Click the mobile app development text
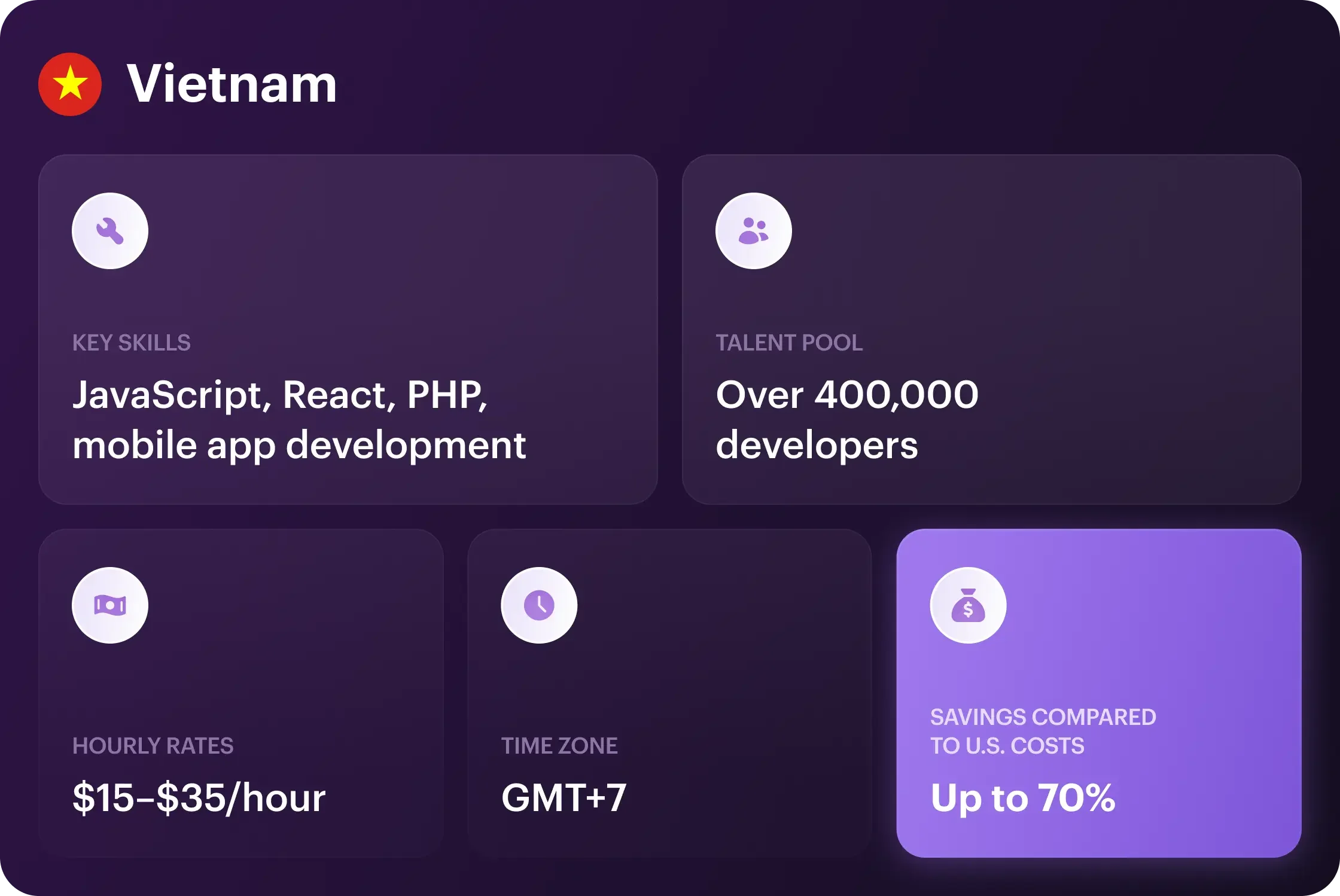This screenshot has width=1340, height=896. tap(299, 446)
